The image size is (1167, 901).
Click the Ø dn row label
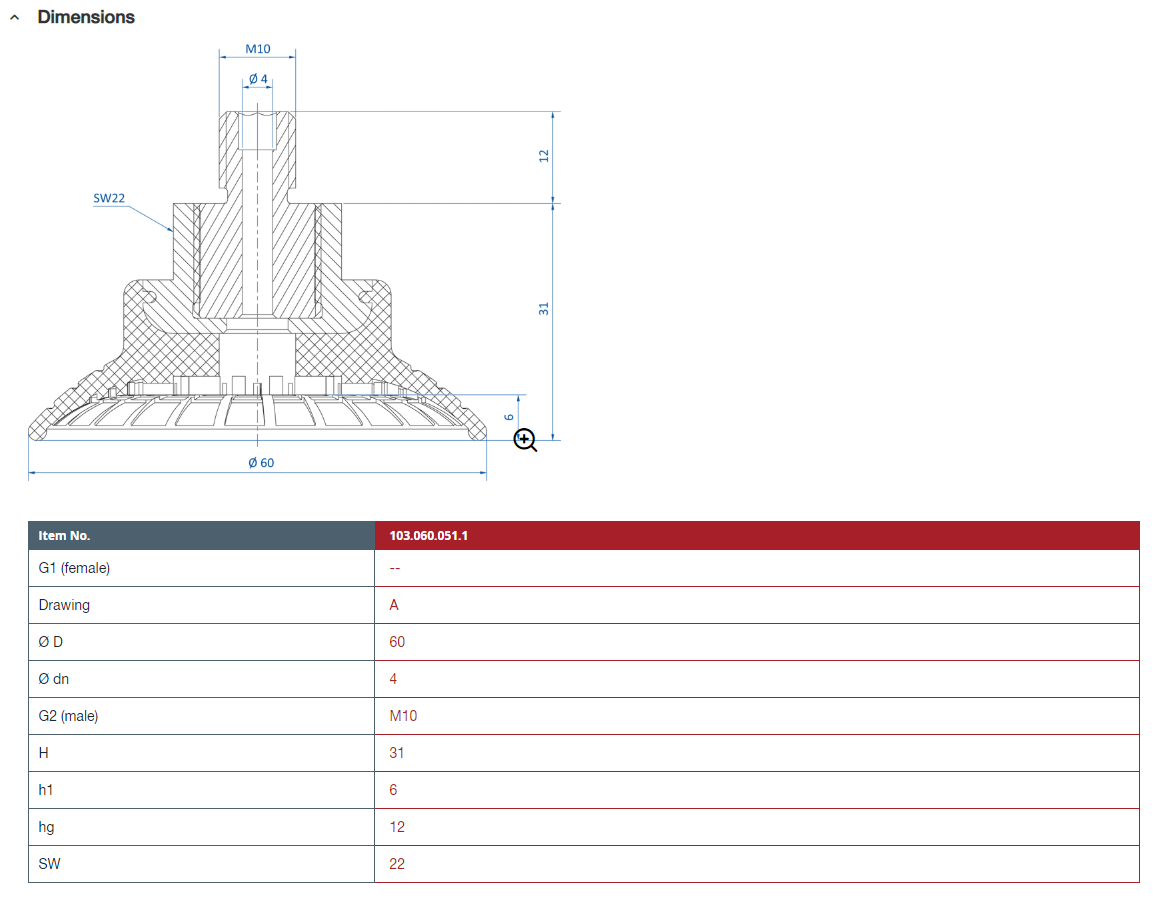54,679
